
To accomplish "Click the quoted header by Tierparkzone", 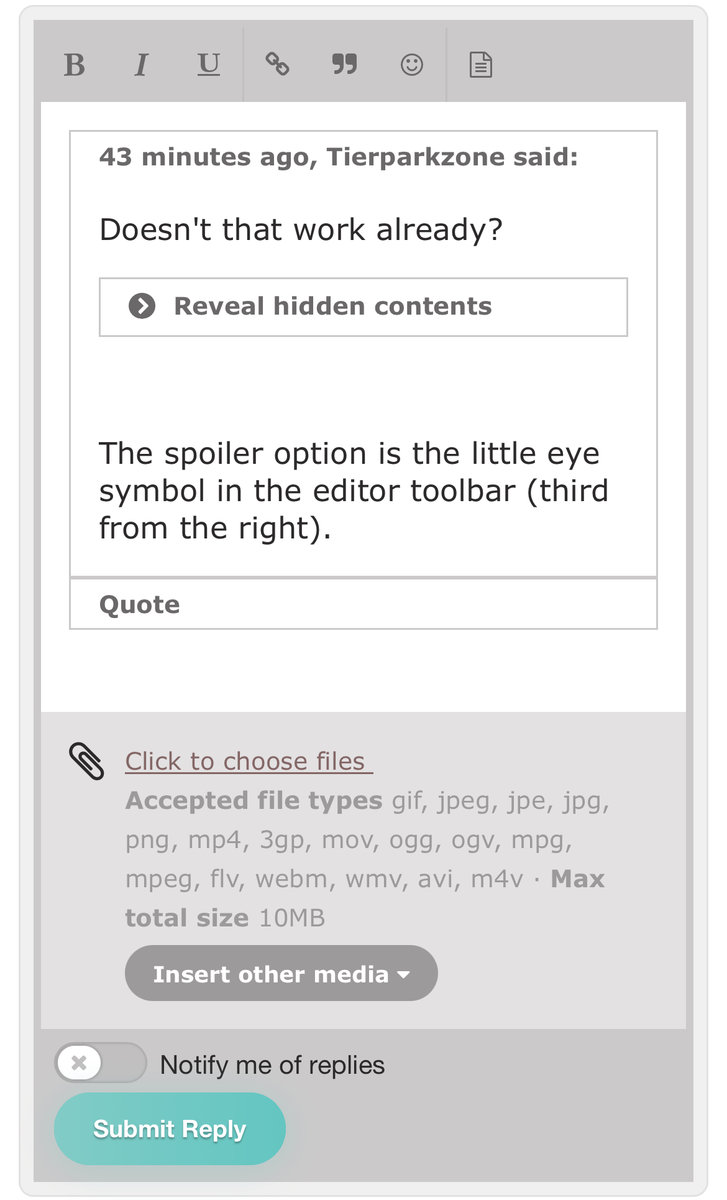I will (338, 157).
